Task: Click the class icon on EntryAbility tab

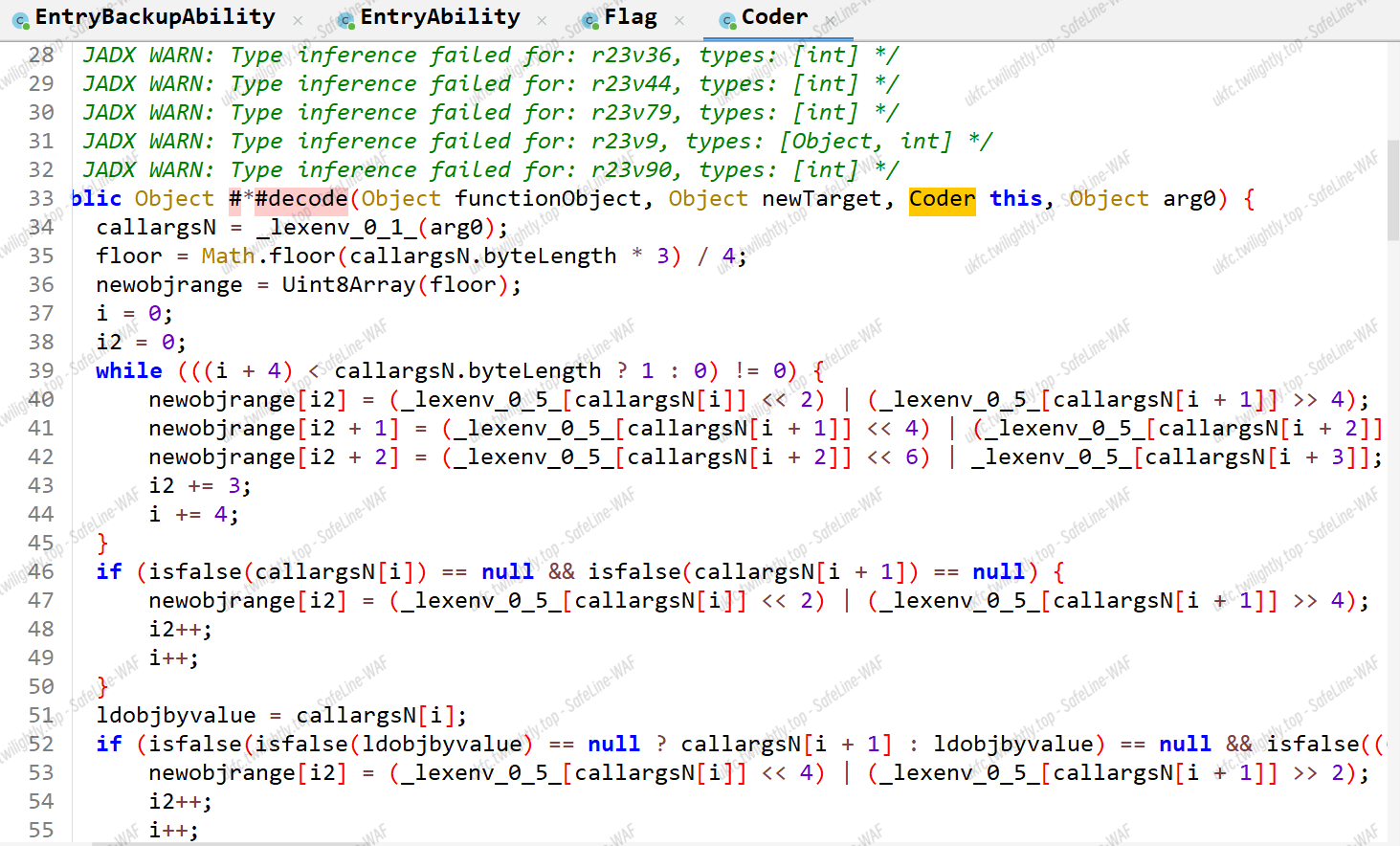Action: click(346, 20)
